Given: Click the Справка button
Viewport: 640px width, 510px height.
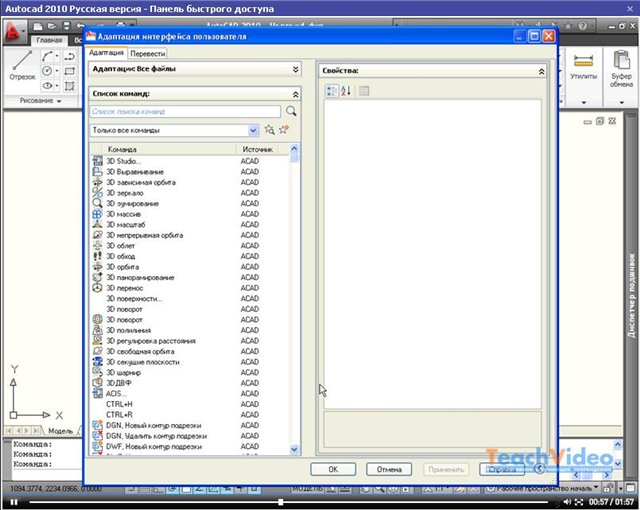Looking at the screenshot, I should point(502,469).
